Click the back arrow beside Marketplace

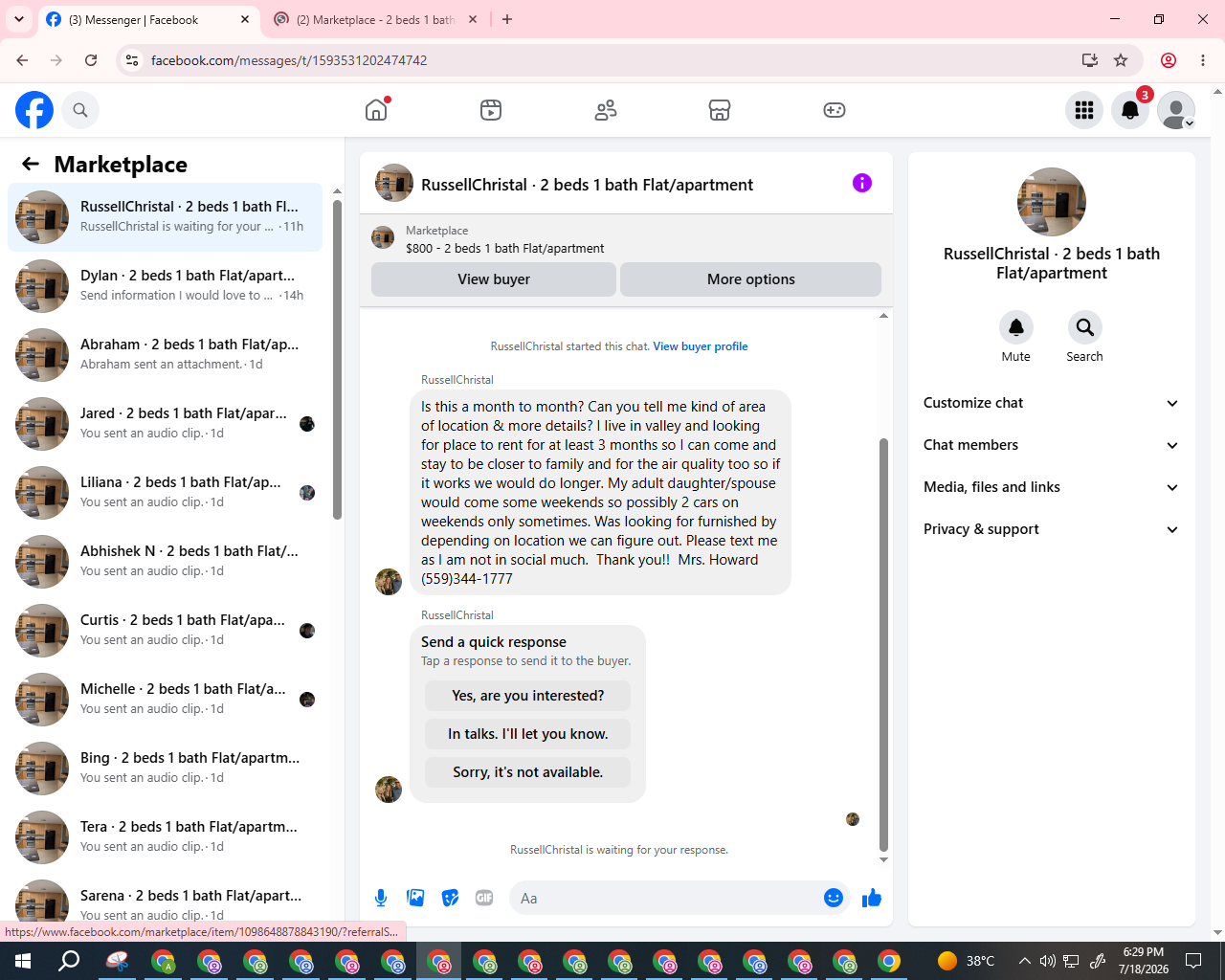point(31,164)
